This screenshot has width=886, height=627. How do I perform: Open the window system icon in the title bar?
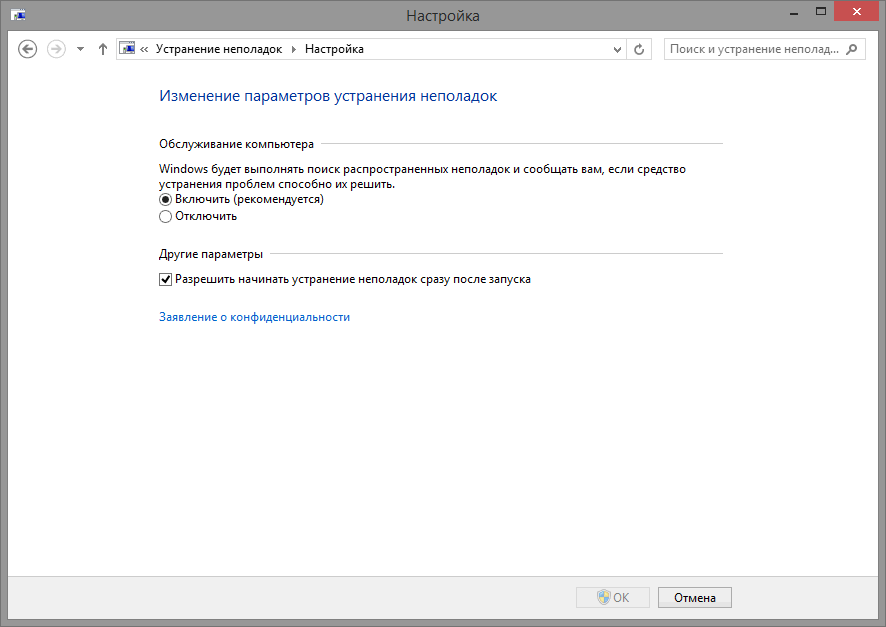(x=18, y=15)
